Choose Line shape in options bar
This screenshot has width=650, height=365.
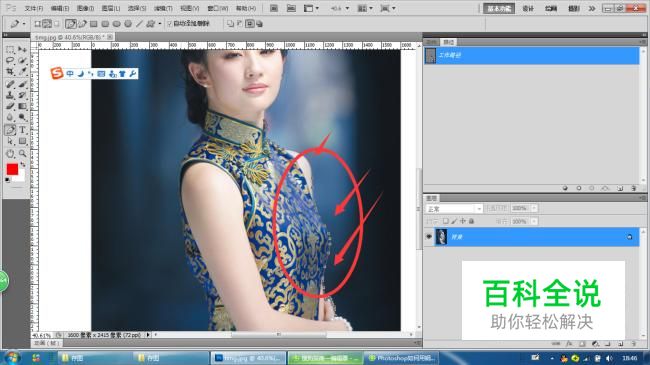tap(139, 24)
